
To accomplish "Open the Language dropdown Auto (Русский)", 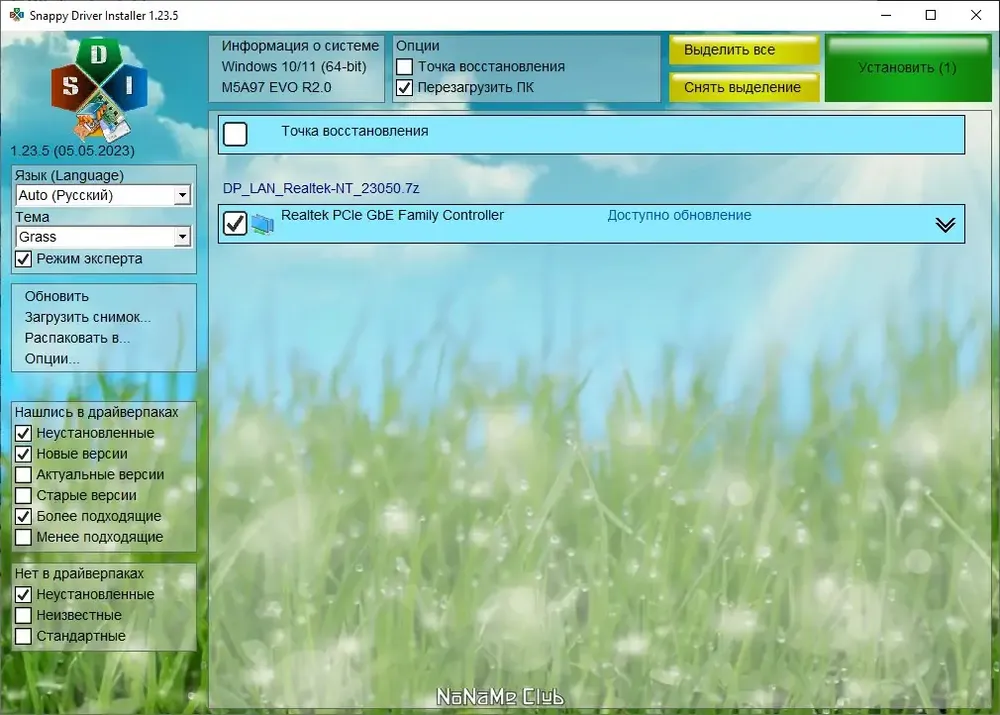I will coord(103,195).
